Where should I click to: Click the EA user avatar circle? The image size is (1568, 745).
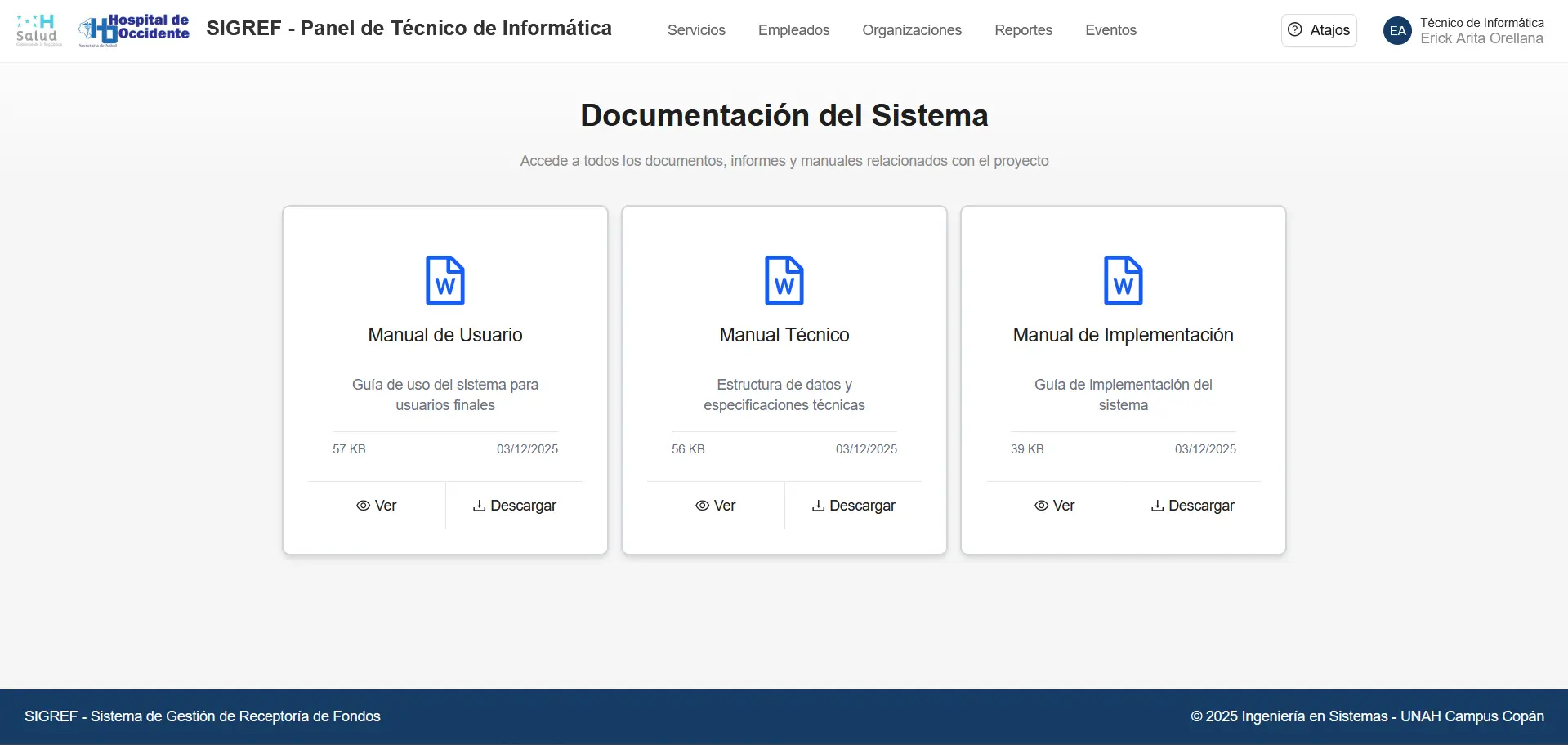point(1397,30)
